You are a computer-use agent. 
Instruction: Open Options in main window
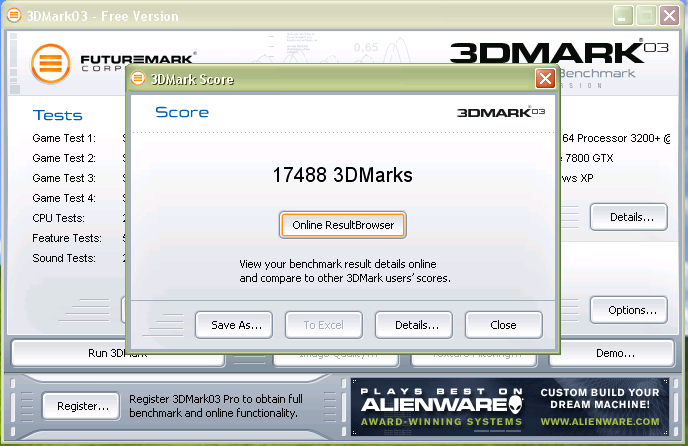(629, 310)
